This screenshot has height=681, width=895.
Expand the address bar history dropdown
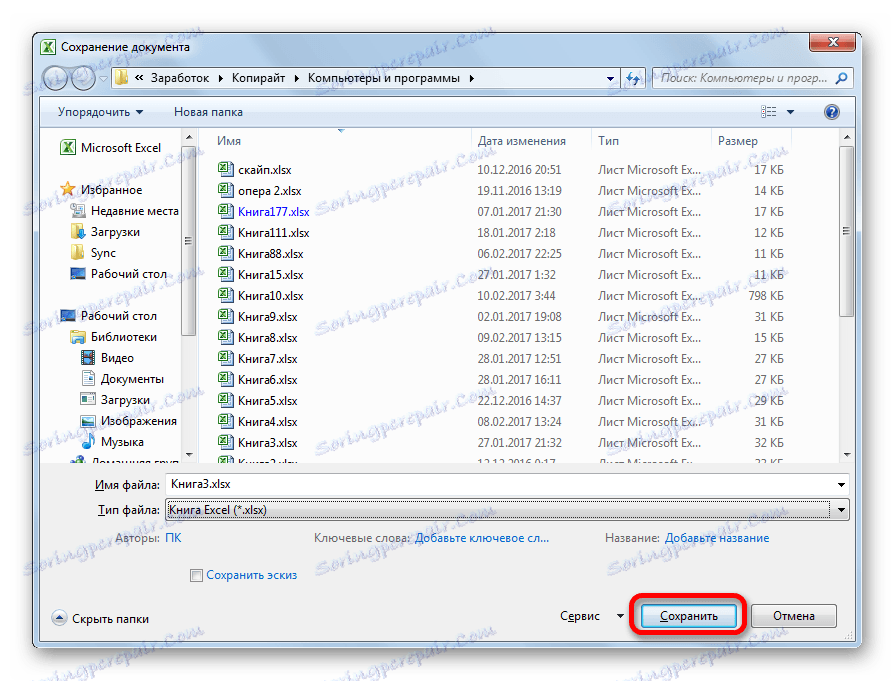610,79
